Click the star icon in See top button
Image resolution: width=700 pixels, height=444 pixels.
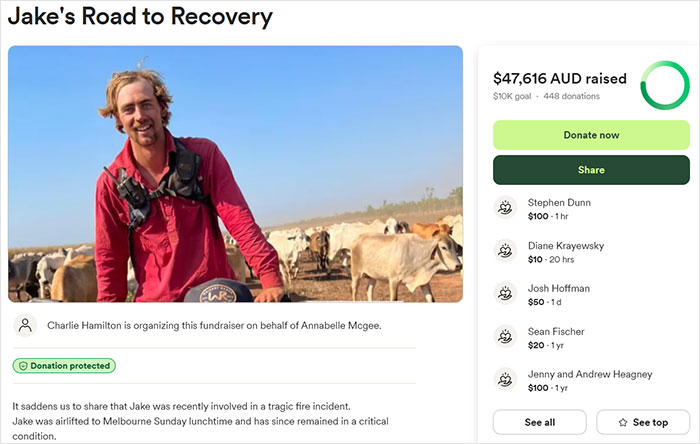[x=623, y=422]
